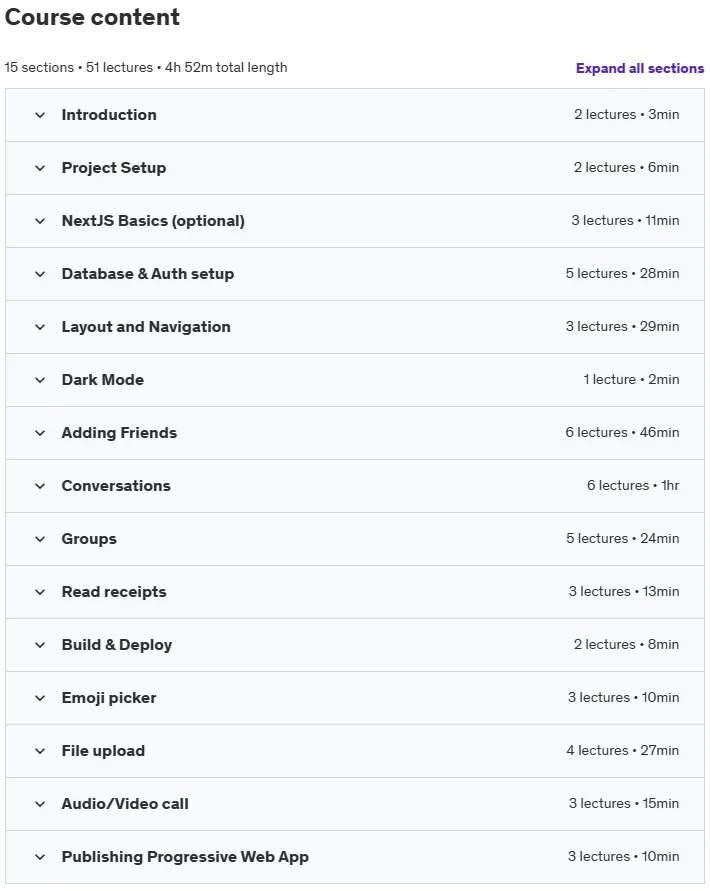710x891 pixels.
Task: Select the Read receipts section title
Action: [114, 592]
